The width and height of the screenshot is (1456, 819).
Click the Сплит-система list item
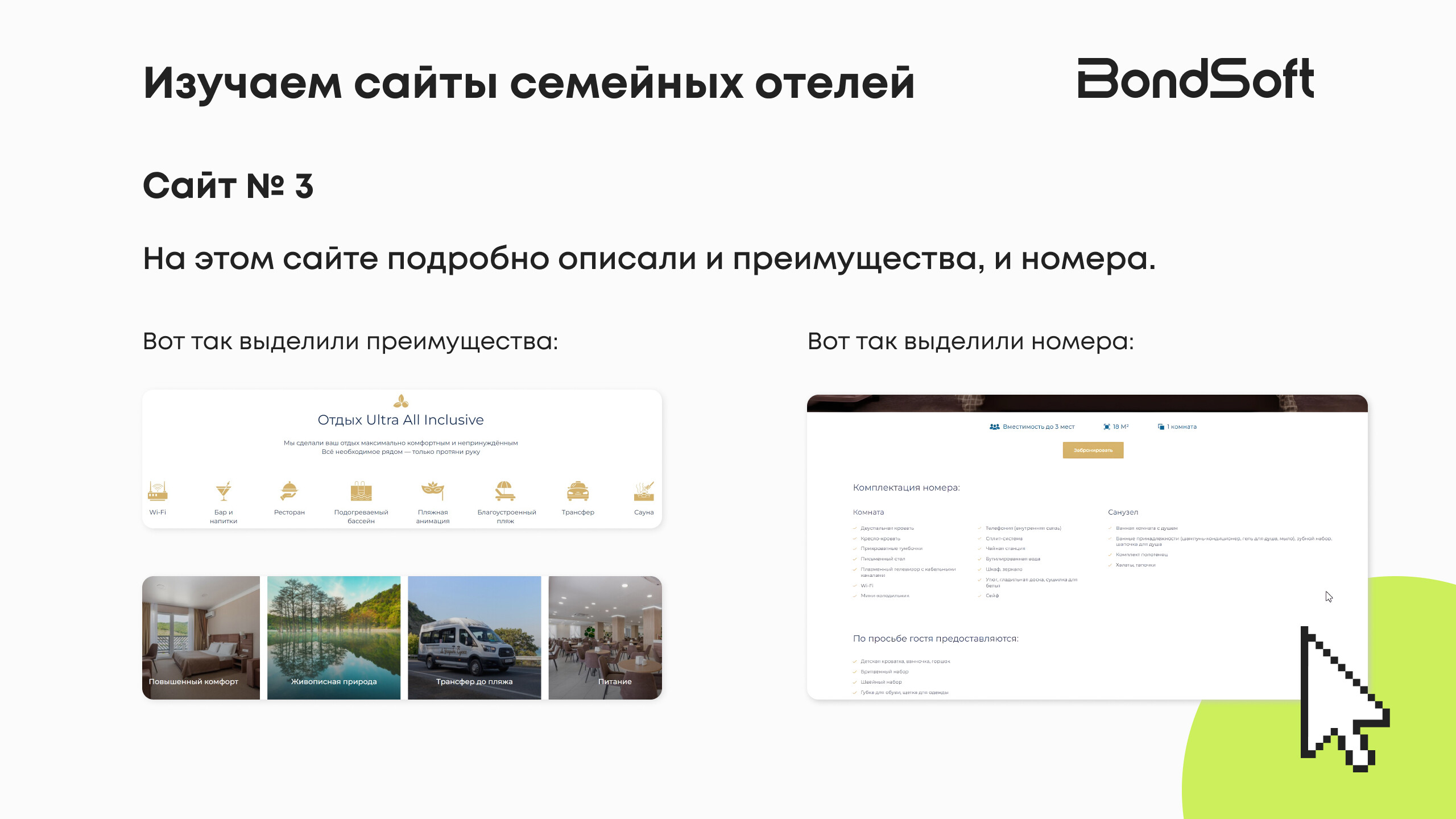point(1004,539)
